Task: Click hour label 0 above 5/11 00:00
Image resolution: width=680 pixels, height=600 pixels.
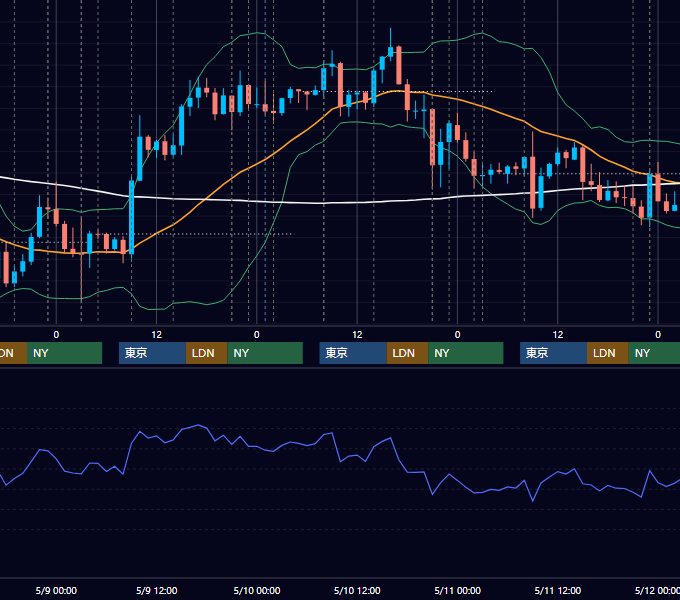Action: coord(458,335)
